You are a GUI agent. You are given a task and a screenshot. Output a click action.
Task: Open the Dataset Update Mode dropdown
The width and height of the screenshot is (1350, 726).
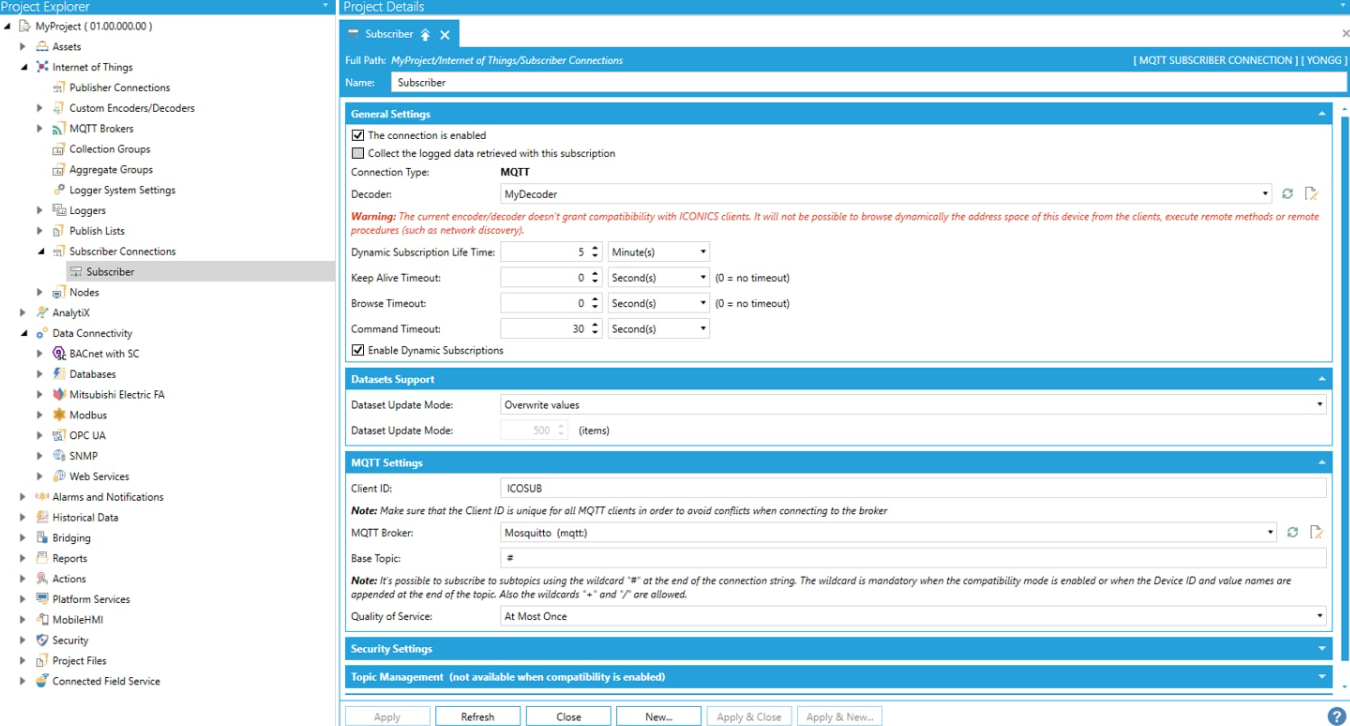[x=1320, y=405]
